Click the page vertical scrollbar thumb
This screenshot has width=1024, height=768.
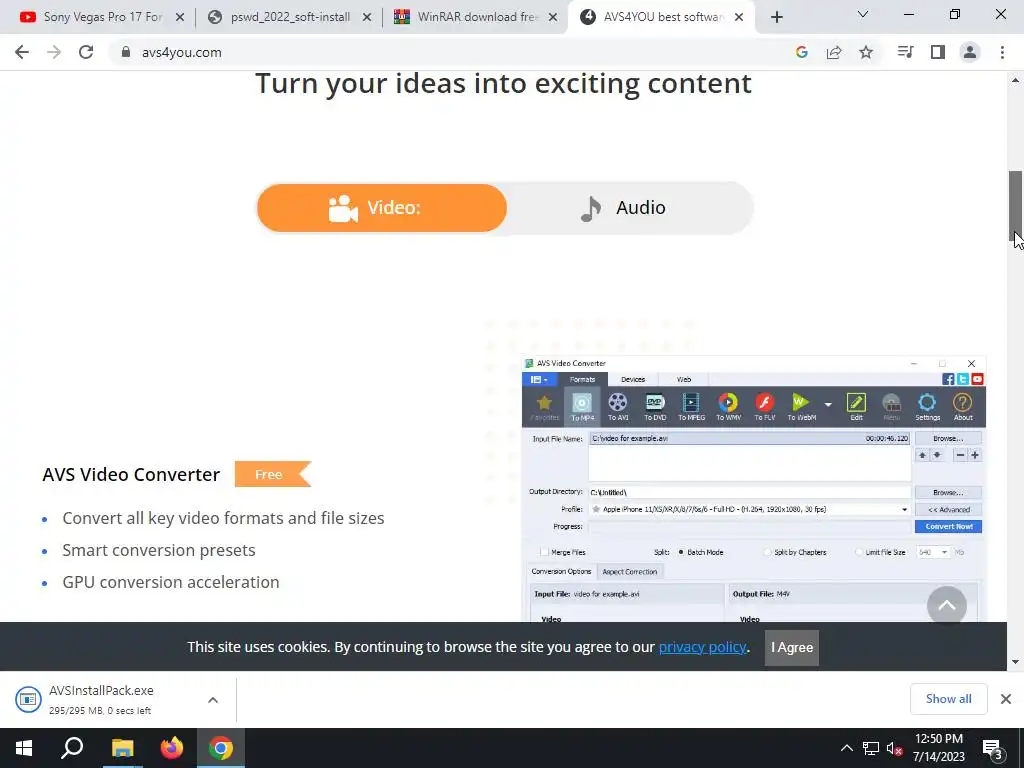[x=1015, y=206]
